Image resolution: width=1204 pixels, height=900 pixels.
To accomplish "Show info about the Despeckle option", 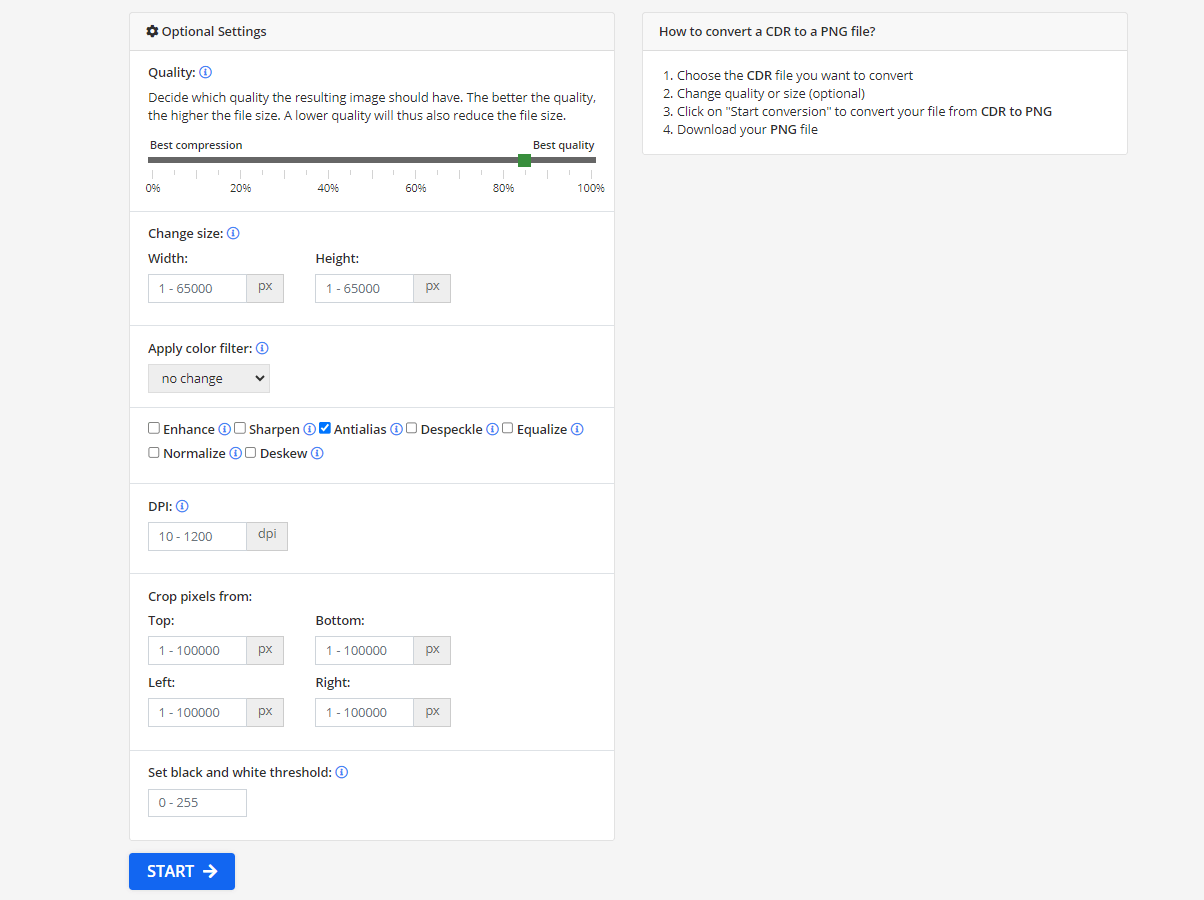I will pos(492,429).
